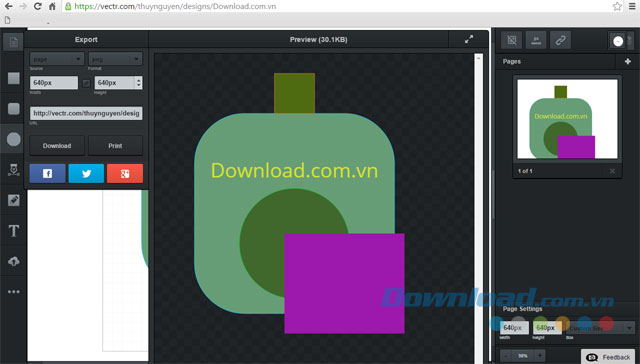Click the shareable URL field
The width and height of the screenshot is (640, 364).
click(x=86, y=113)
